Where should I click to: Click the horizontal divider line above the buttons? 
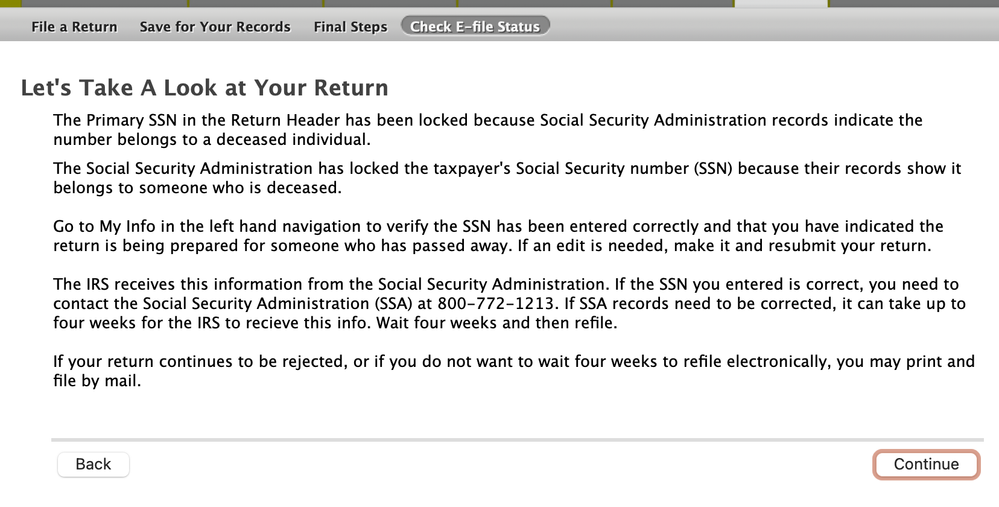[517, 439]
